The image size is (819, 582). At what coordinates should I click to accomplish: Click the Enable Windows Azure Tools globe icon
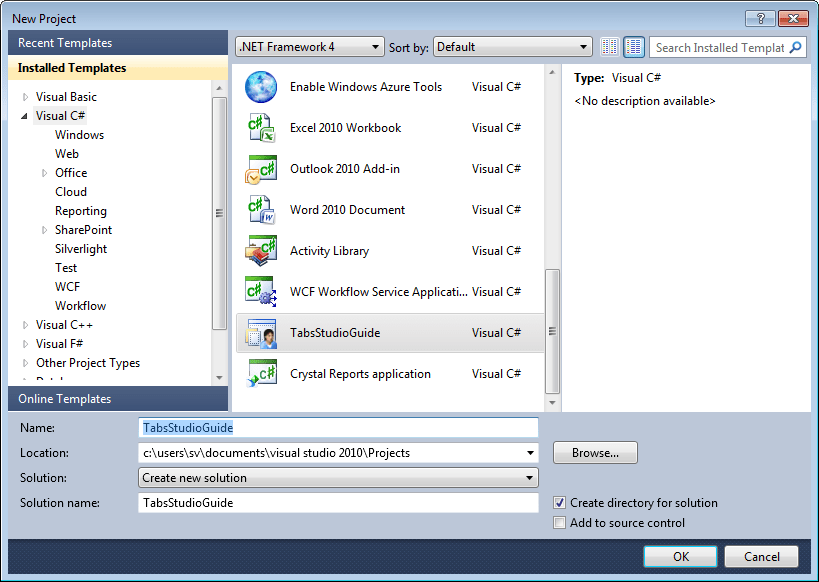260,87
